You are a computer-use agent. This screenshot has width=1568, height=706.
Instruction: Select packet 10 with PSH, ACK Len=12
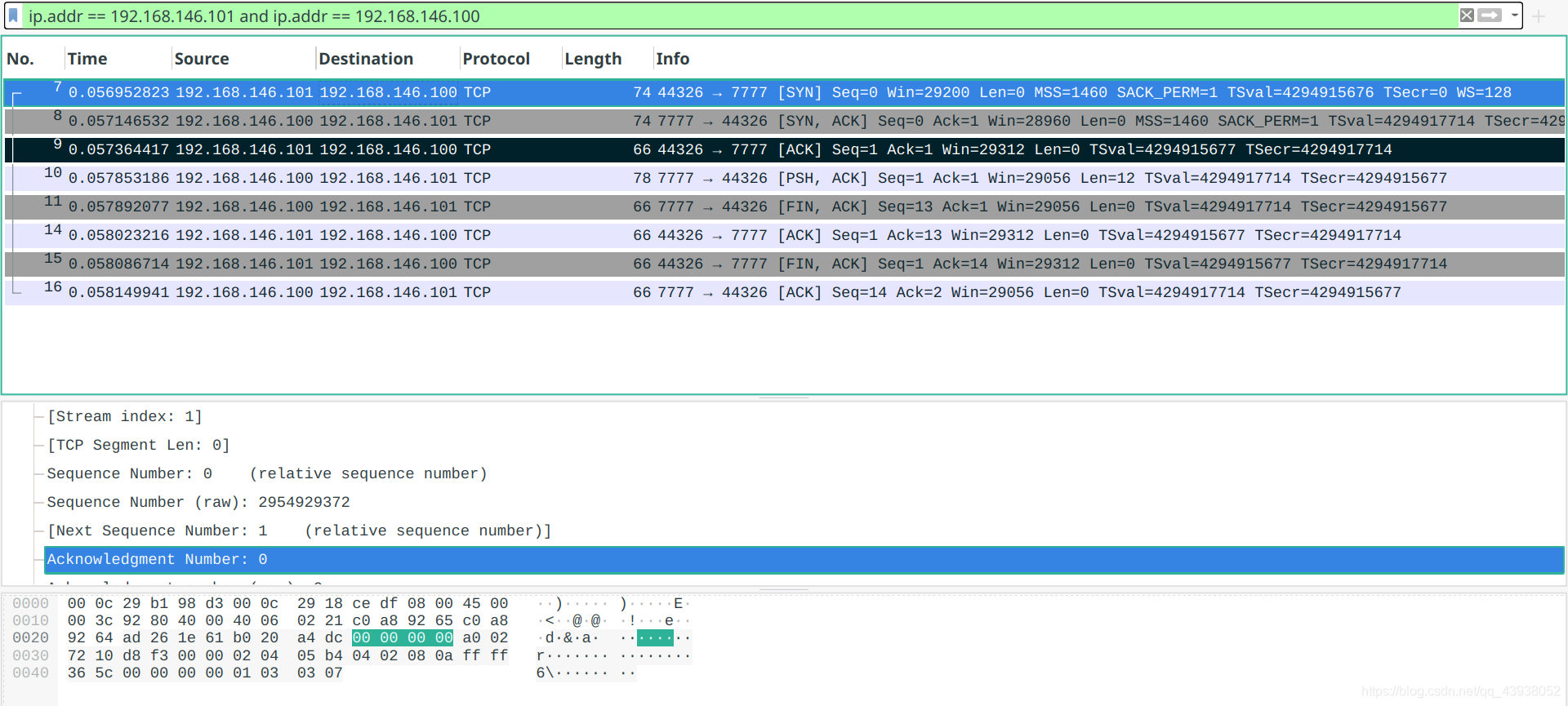pyautogui.click(x=784, y=178)
